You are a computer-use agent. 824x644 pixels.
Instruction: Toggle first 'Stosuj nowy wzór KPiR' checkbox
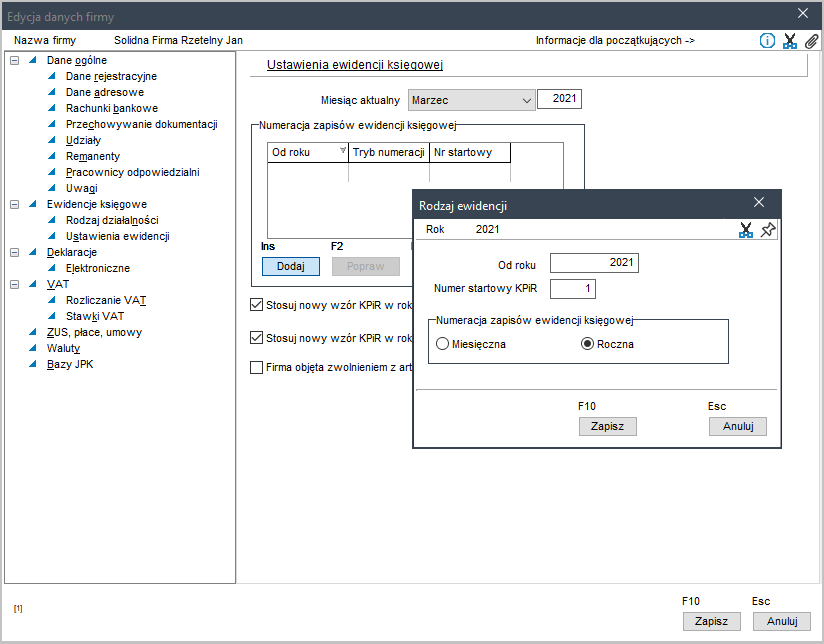[x=256, y=305]
